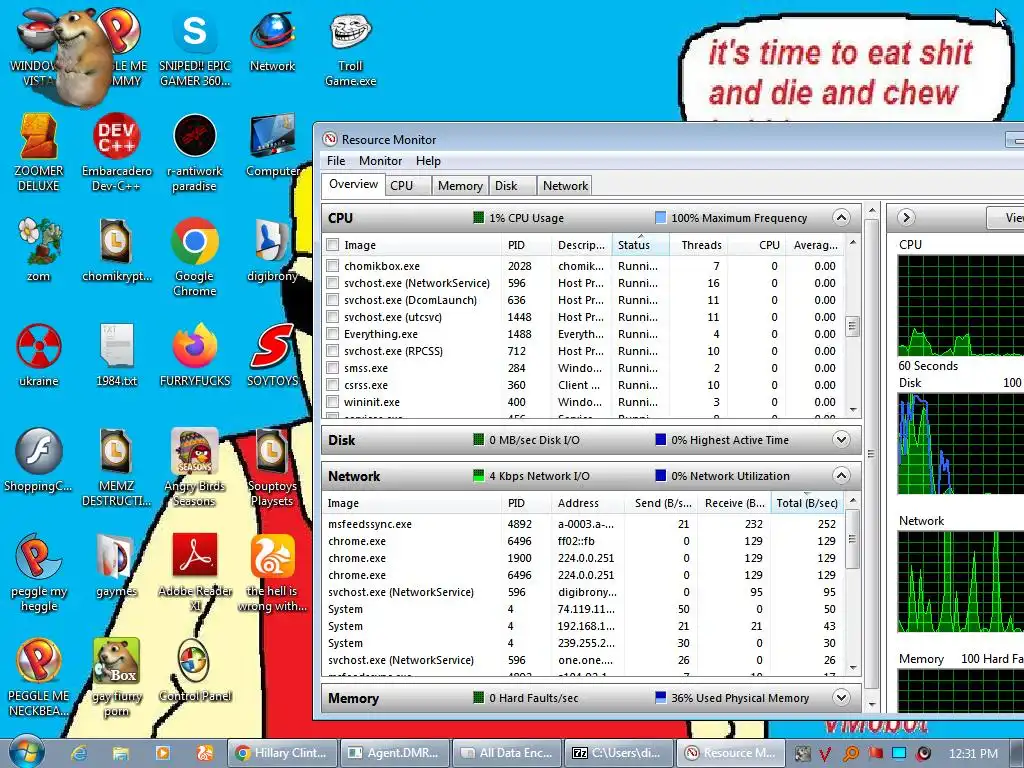This screenshot has width=1024, height=768.
Task: Switch to All Data Enc... taskbar window
Action: (x=507, y=753)
